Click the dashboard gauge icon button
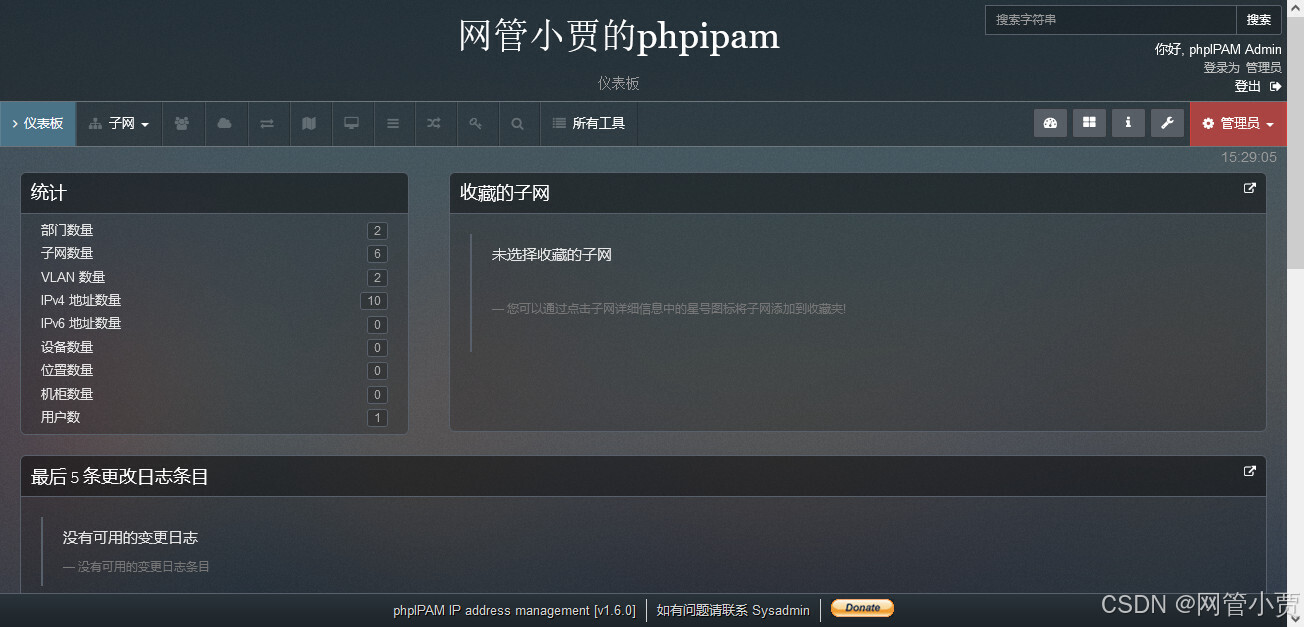Image resolution: width=1304 pixels, height=627 pixels. pyautogui.click(x=1050, y=123)
